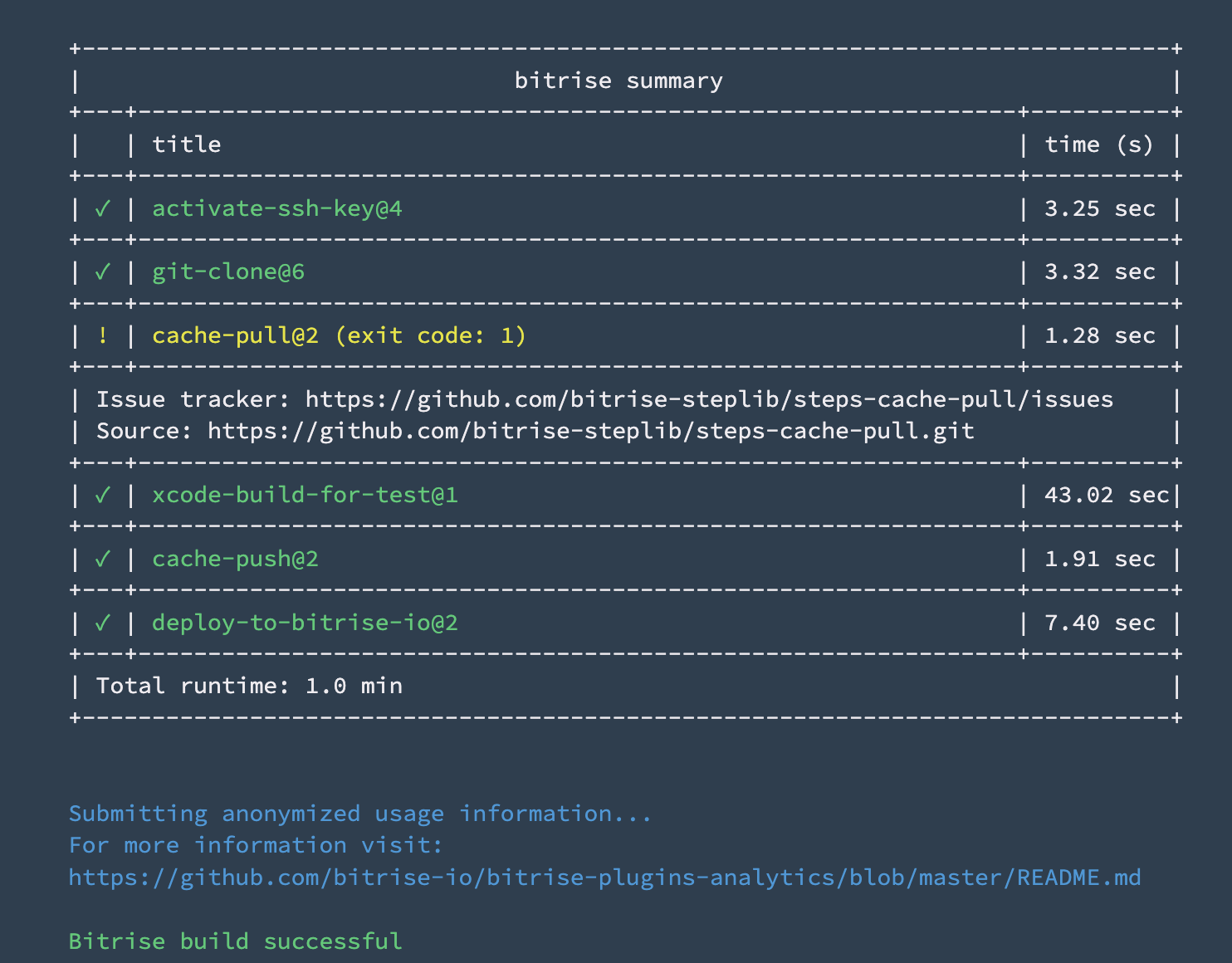Click the green checkmark beside xcode-build-for-test@1
The height and width of the screenshot is (963, 1232).
coord(103,495)
